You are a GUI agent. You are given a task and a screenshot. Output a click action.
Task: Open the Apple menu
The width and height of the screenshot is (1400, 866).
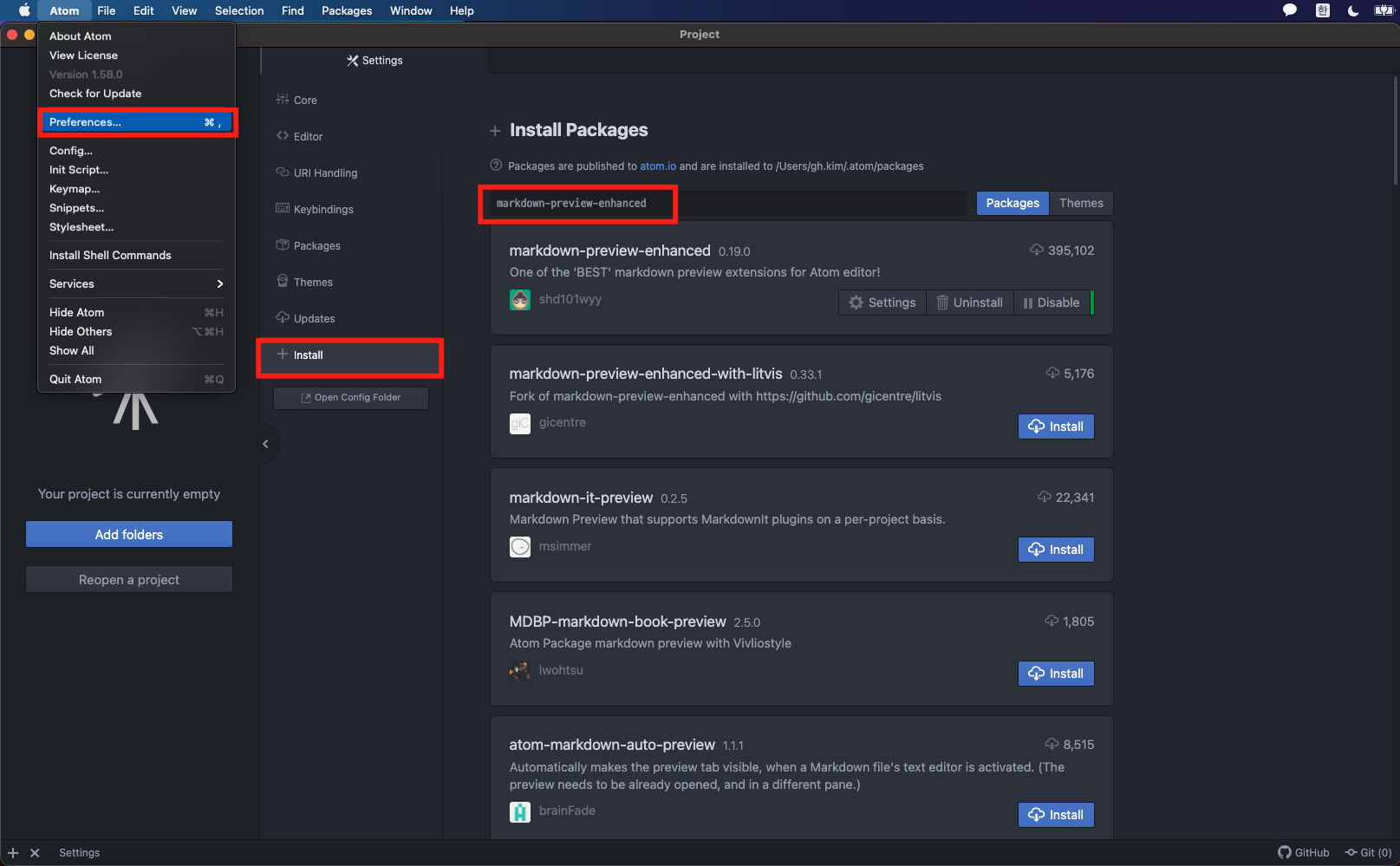(x=24, y=10)
